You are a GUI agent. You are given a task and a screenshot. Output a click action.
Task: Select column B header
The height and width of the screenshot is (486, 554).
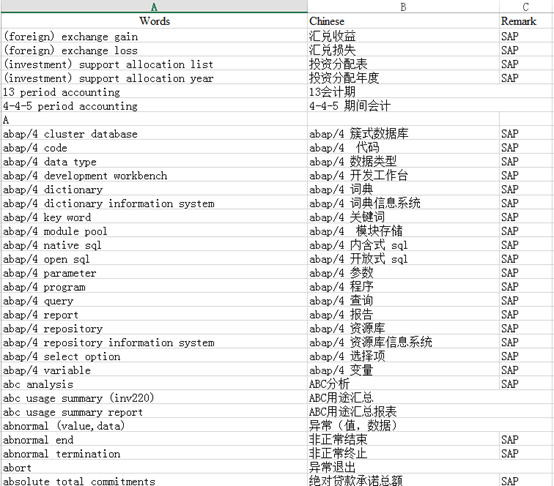[403, 6]
